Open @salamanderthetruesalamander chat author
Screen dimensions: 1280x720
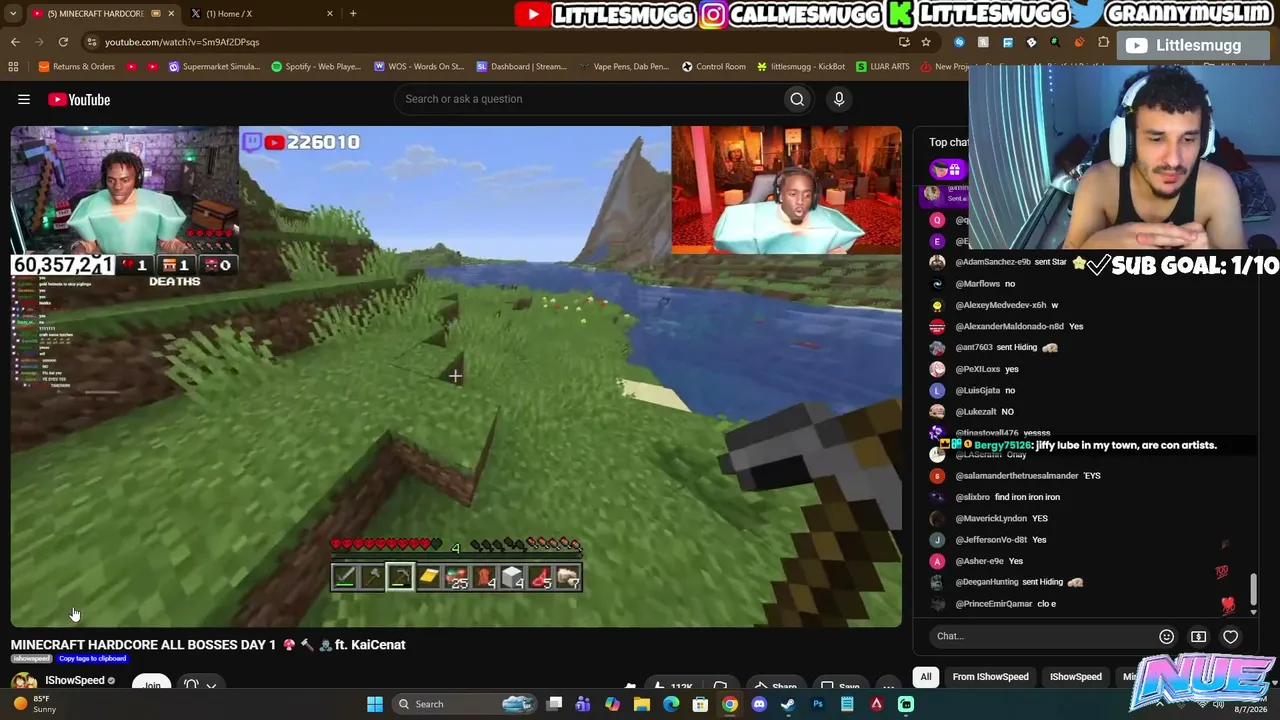tap(1017, 476)
